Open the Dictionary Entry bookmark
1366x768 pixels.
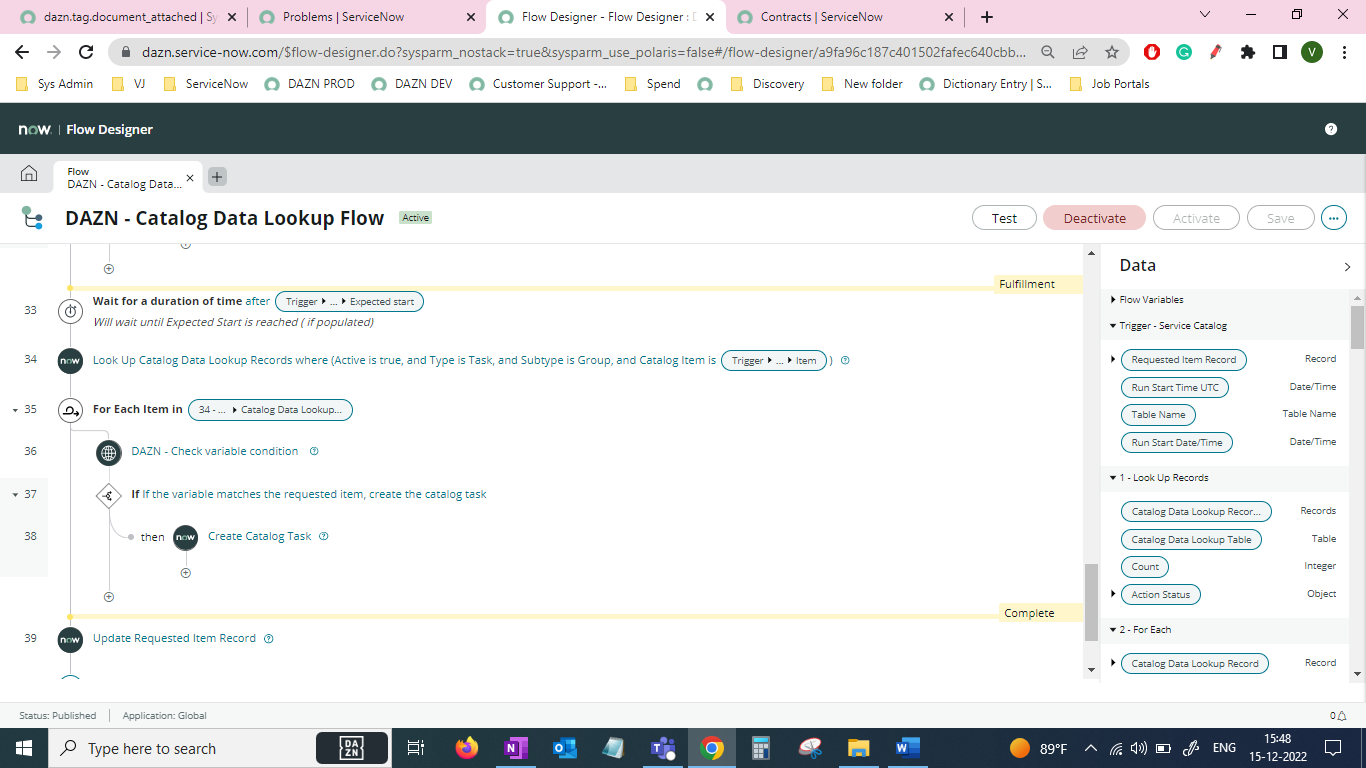click(985, 84)
